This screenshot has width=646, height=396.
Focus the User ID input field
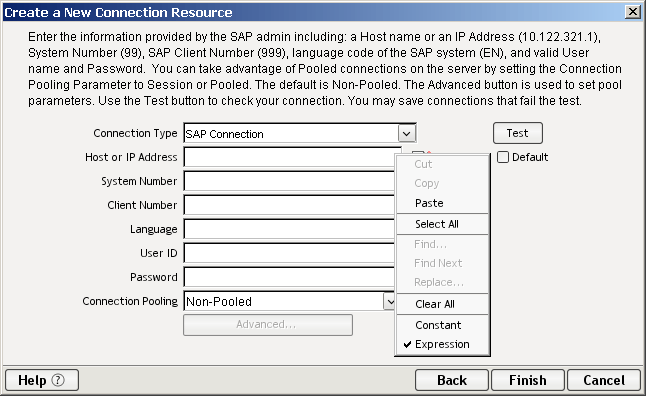coord(289,253)
